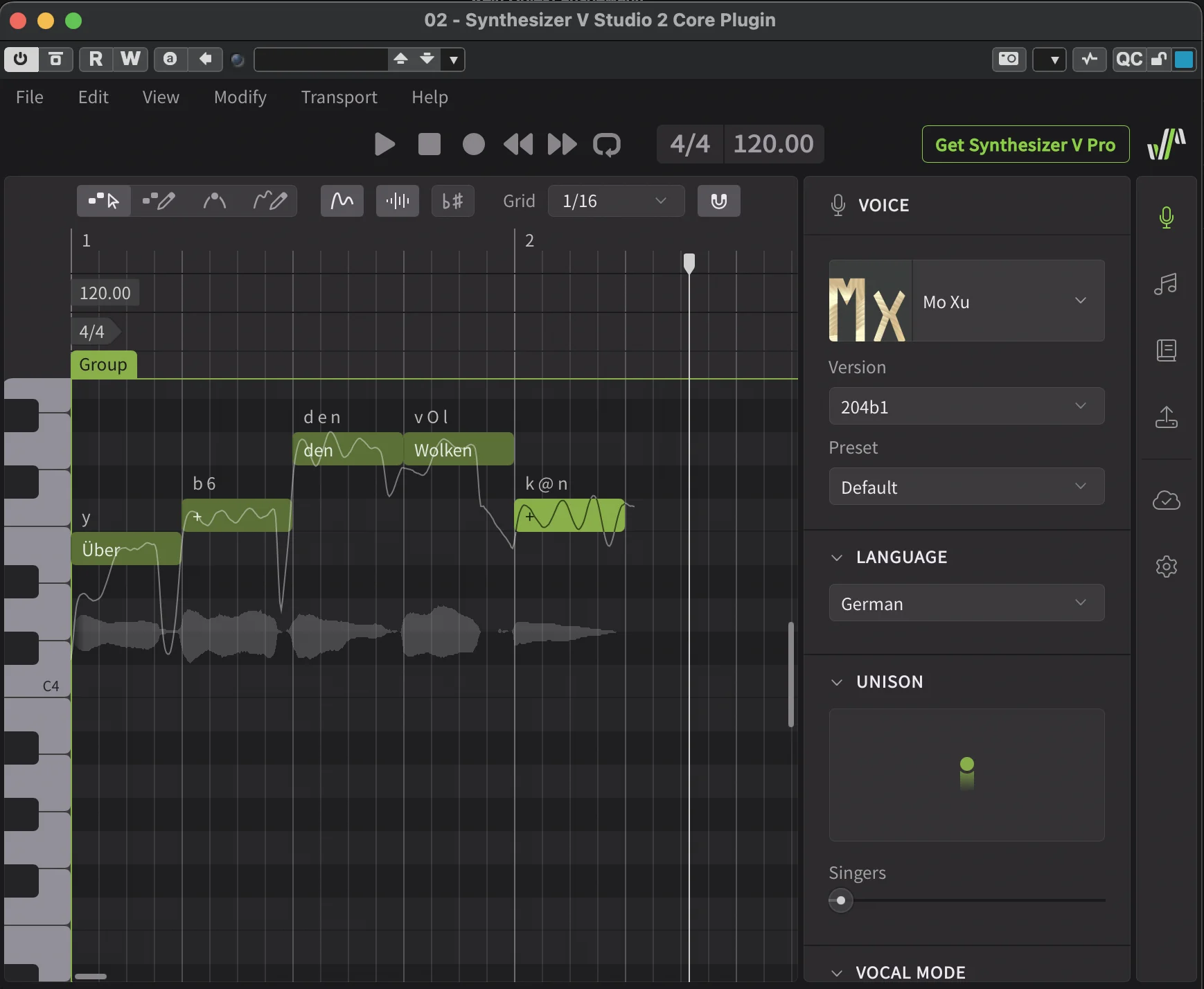Collapse the UNISON section
This screenshot has height=989, width=1204.
(x=837, y=681)
